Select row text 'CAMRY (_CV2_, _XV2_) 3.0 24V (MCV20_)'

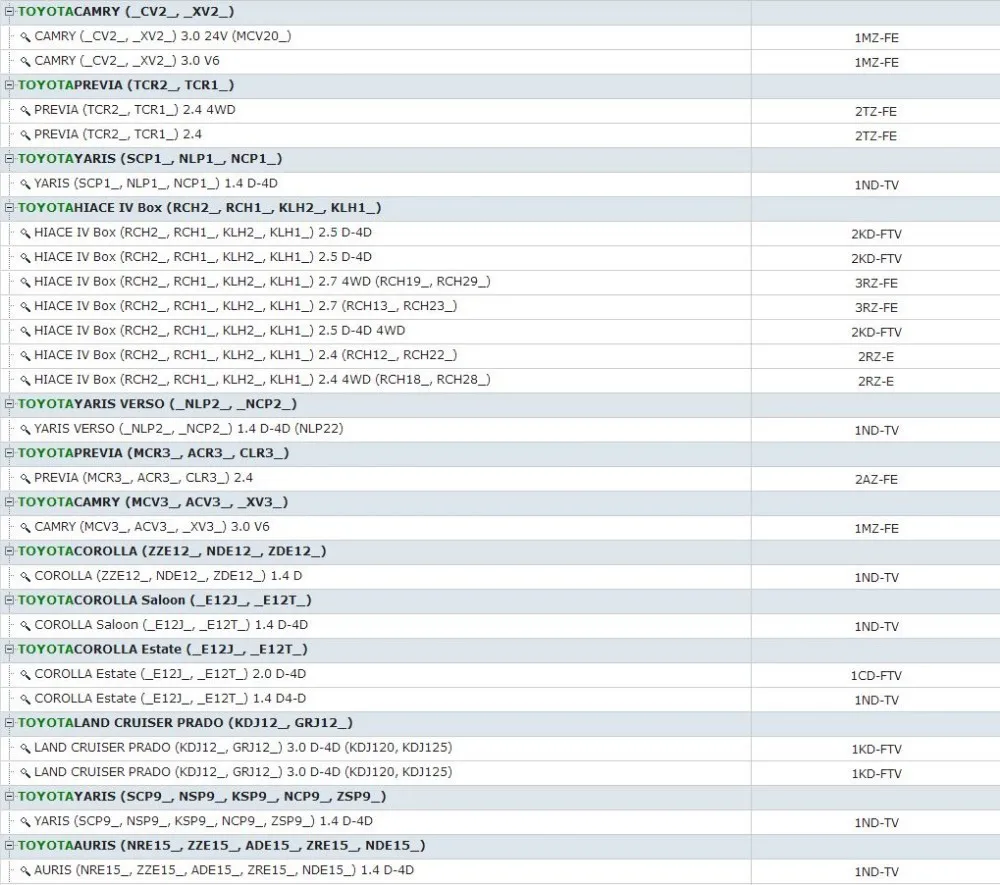tap(163, 36)
